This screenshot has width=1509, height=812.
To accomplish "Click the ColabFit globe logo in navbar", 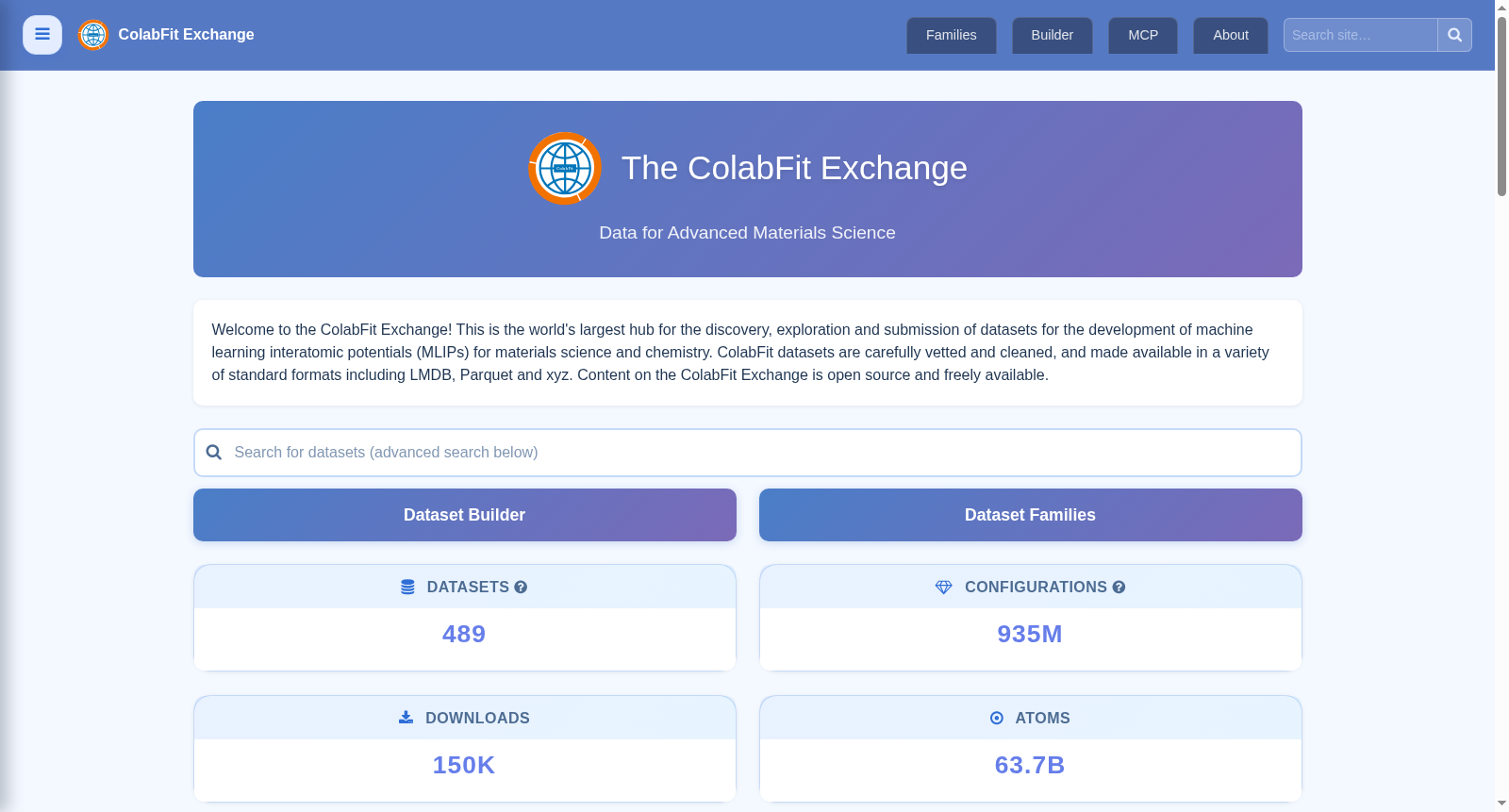I will (93, 35).
